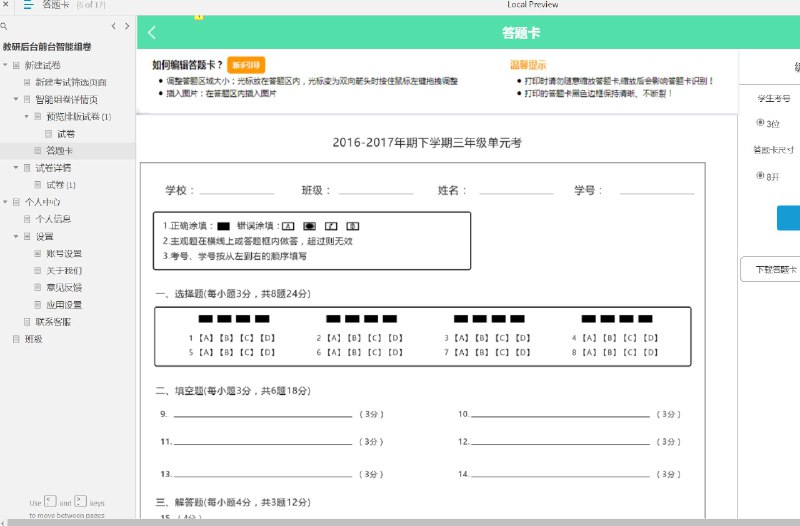This screenshot has height=526, width=800.
Task: Click page icon beside 新建试卷
Action: point(16,65)
